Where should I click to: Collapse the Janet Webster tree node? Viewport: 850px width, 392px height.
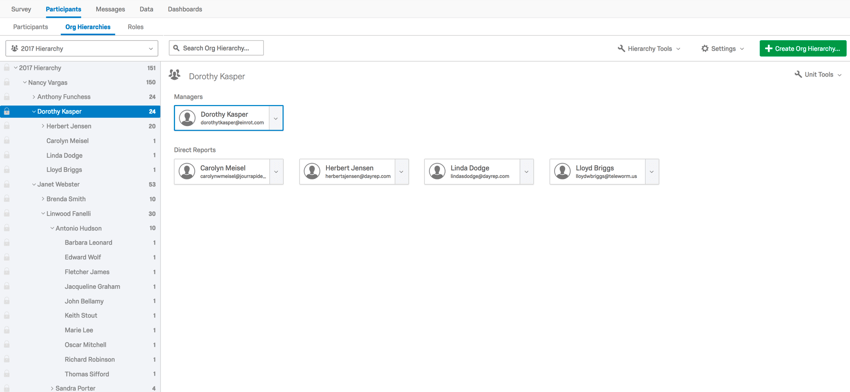coord(34,184)
